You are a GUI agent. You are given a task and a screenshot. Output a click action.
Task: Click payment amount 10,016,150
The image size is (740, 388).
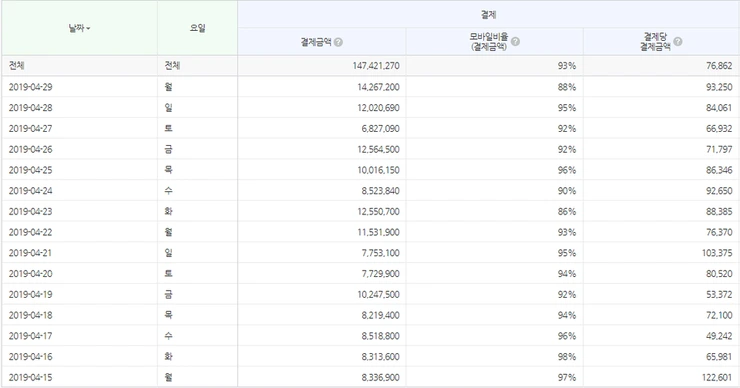(x=378, y=170)
